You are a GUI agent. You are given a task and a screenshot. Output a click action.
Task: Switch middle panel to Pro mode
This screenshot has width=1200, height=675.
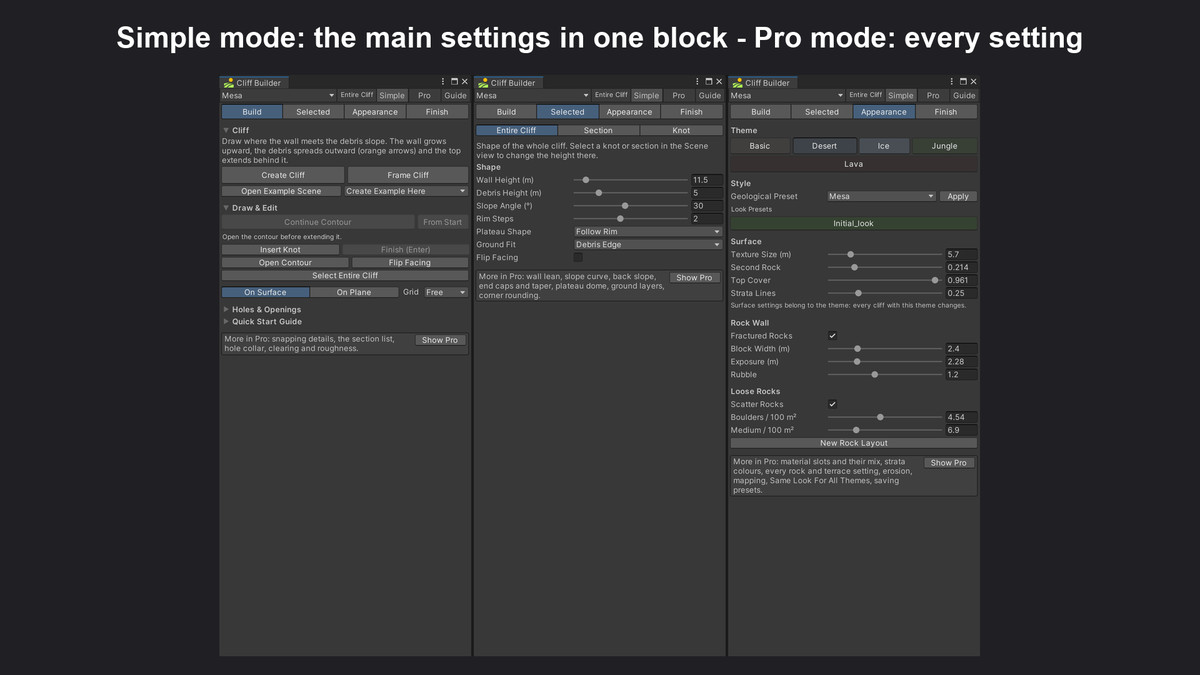678,96
